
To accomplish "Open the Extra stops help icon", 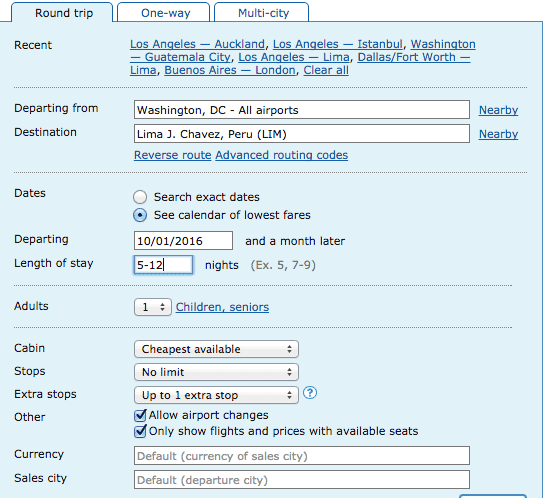I will pyautogui.click(x=310, y=393).
